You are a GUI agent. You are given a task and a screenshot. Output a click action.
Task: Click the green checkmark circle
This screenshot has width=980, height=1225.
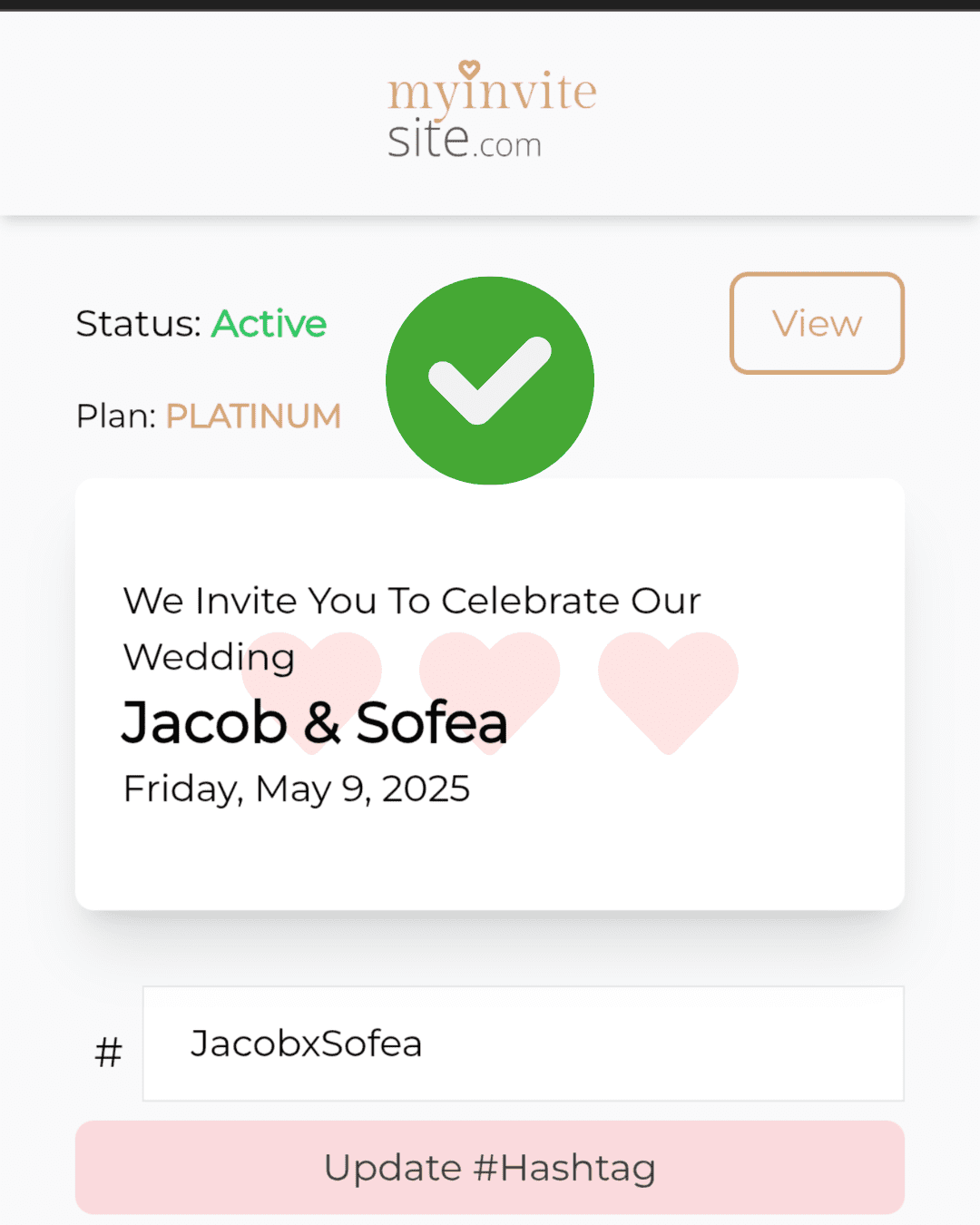[490, 380]
